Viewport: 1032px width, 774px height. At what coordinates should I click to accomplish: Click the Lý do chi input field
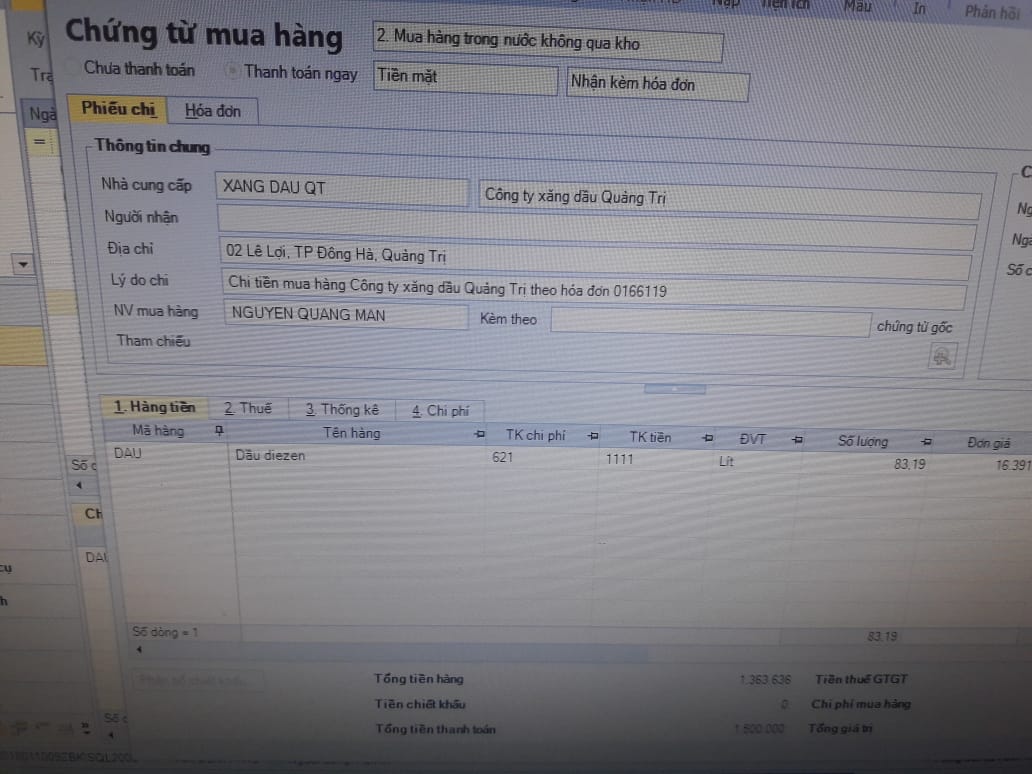594,288
